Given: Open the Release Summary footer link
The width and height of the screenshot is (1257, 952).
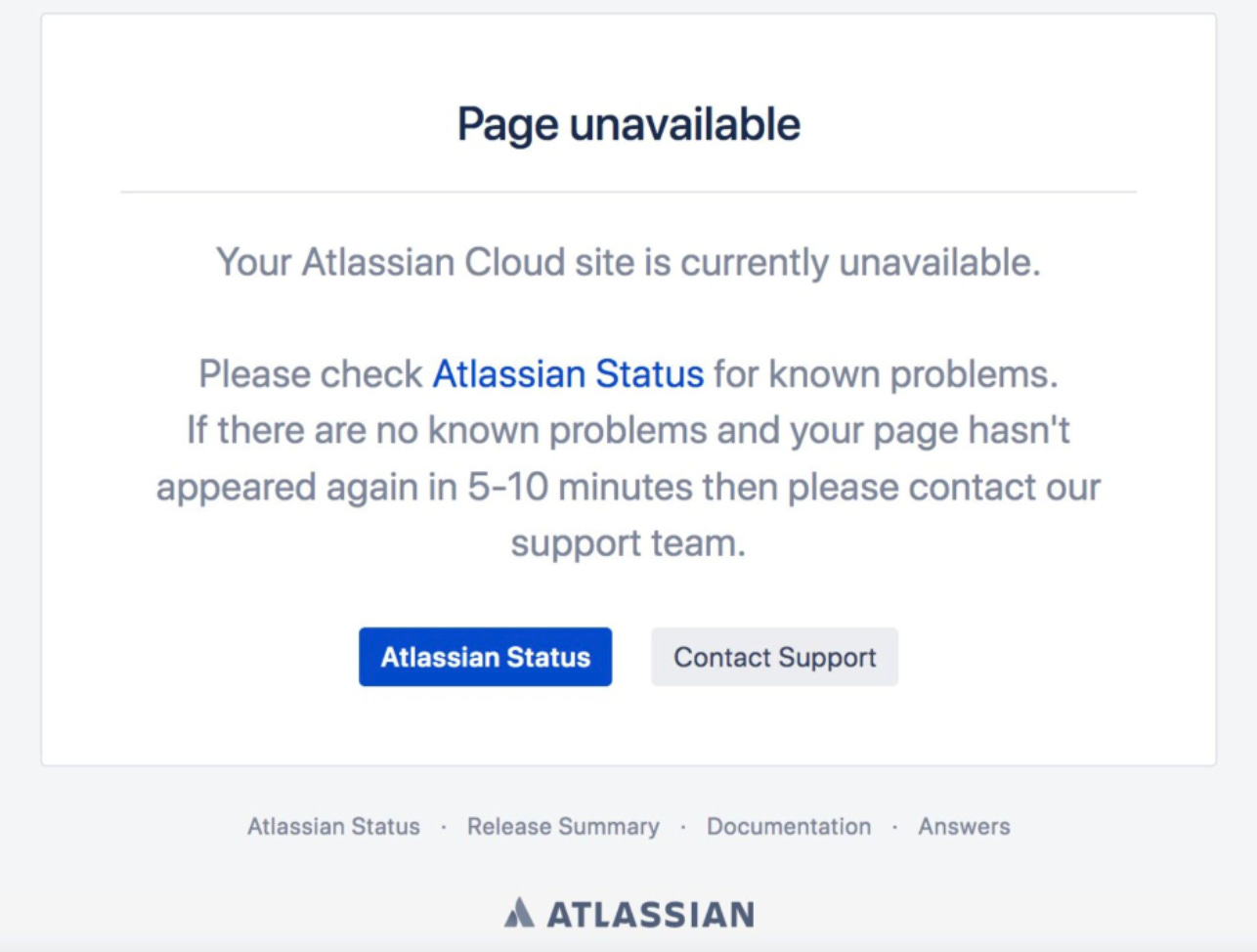Looking at the screenshot, I should click(x=563, y=826).
